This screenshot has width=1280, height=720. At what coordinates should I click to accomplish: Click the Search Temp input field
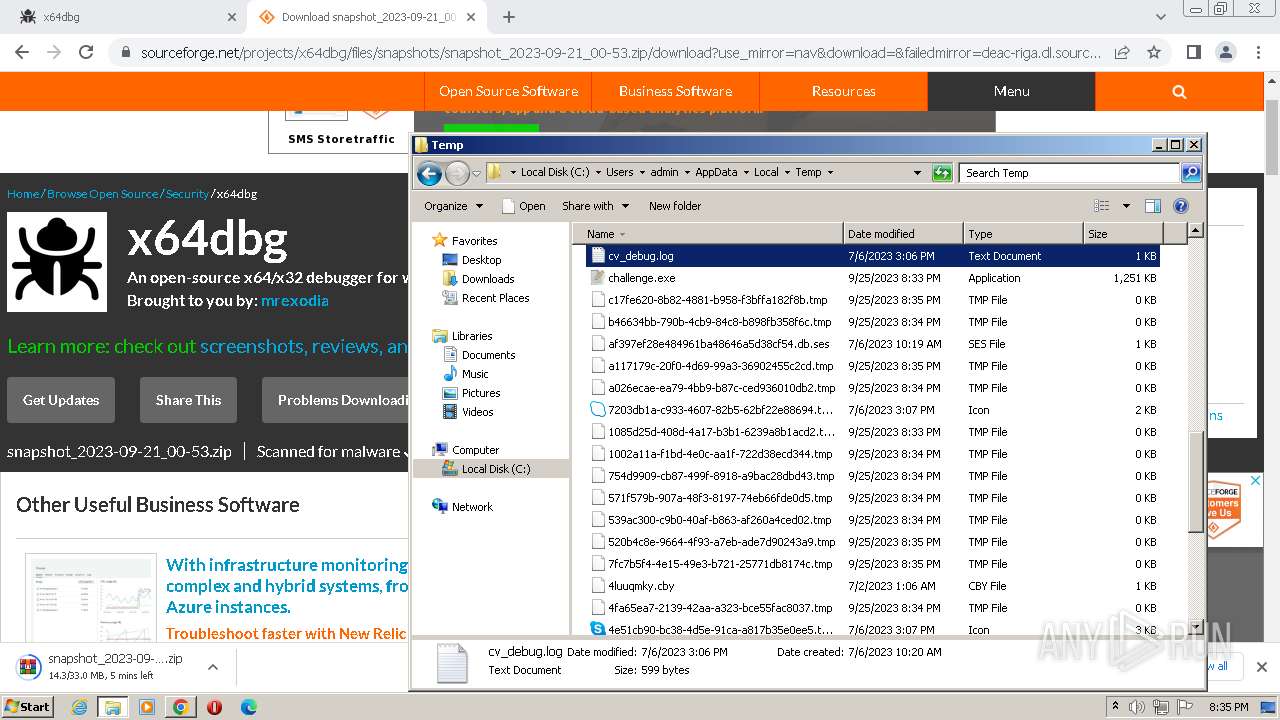[x=1069, y=173]
